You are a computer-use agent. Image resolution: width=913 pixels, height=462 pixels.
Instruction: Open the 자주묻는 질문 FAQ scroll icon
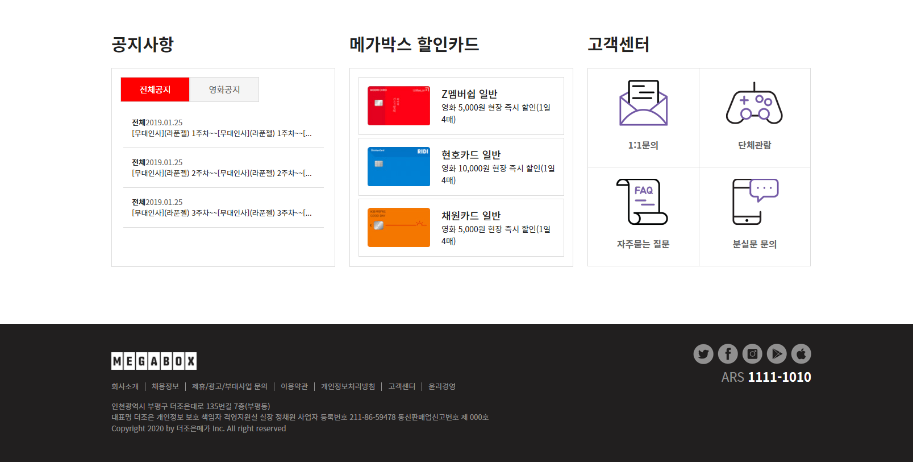pos(642,202)
